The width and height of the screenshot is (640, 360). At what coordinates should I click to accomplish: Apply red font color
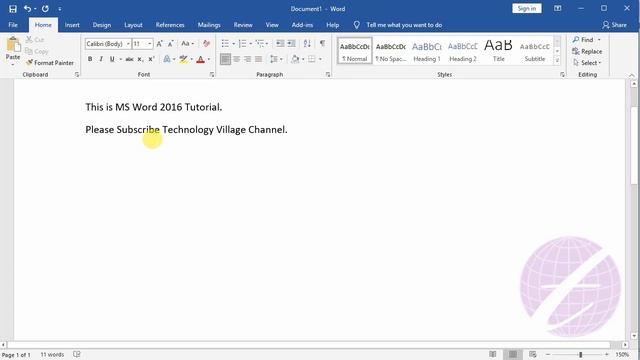pos(200,59)
